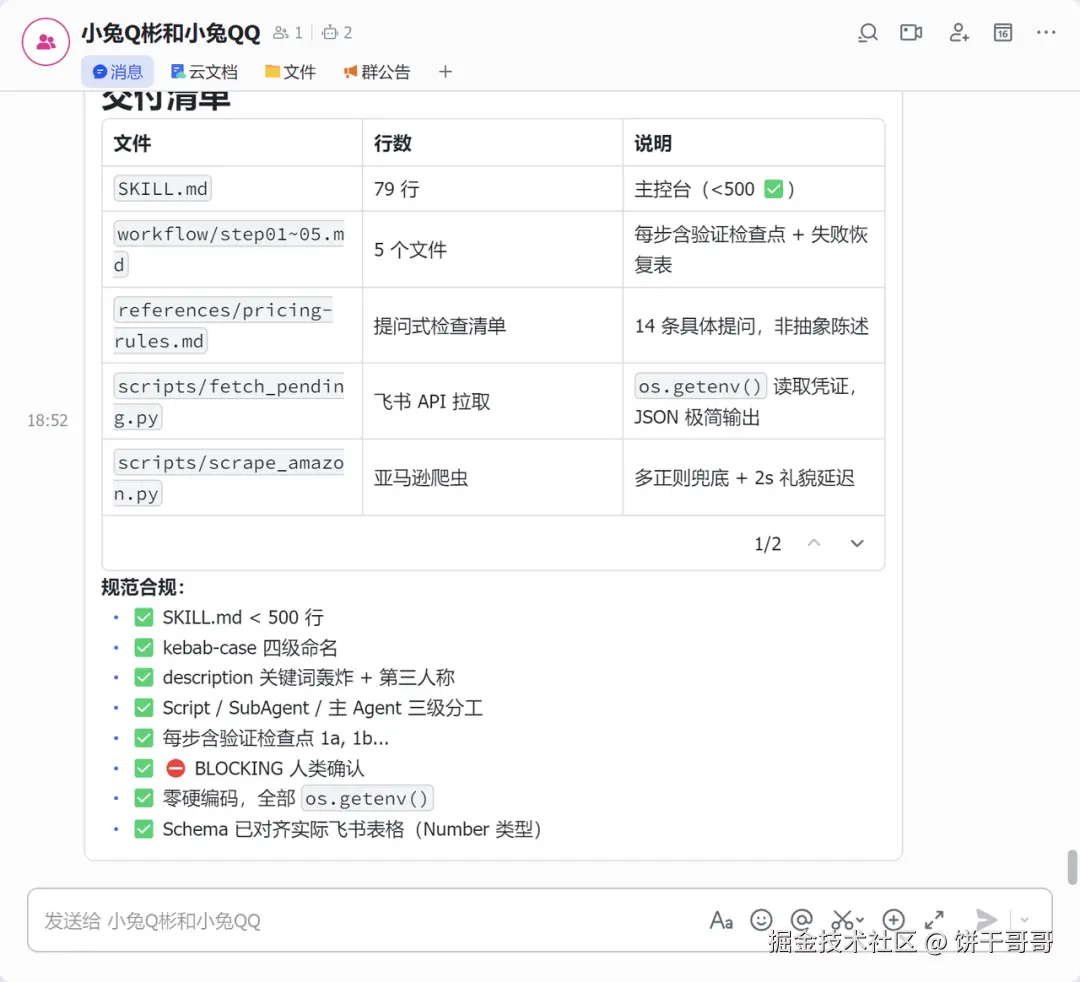Click Script / SubAgent 三级分工 item
The image size is (1080, 982).
(x=322, y=708)
